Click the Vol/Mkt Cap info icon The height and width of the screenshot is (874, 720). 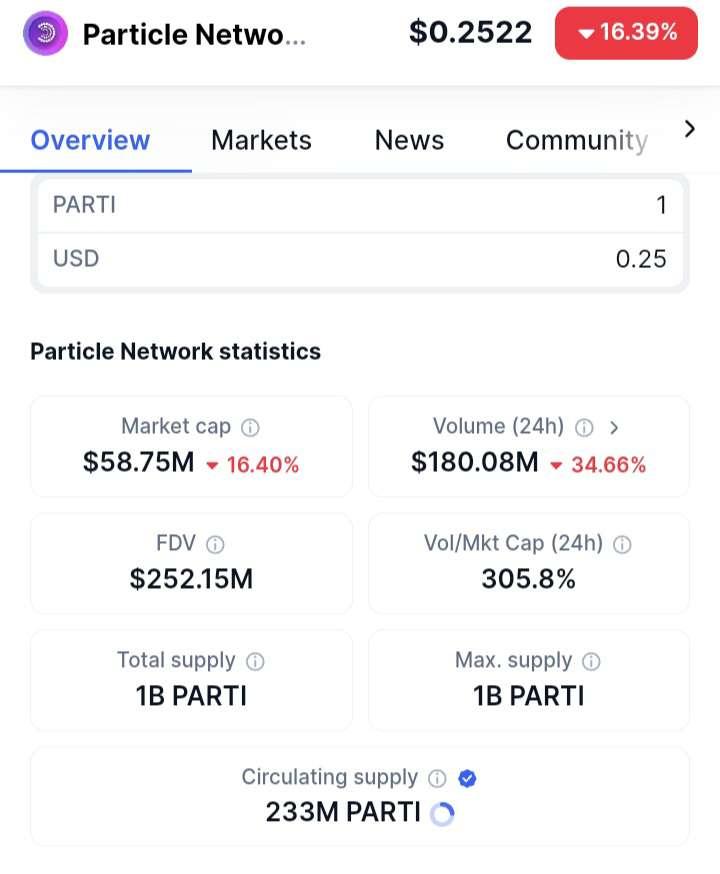pyautogui.click(x=622, y=545)
